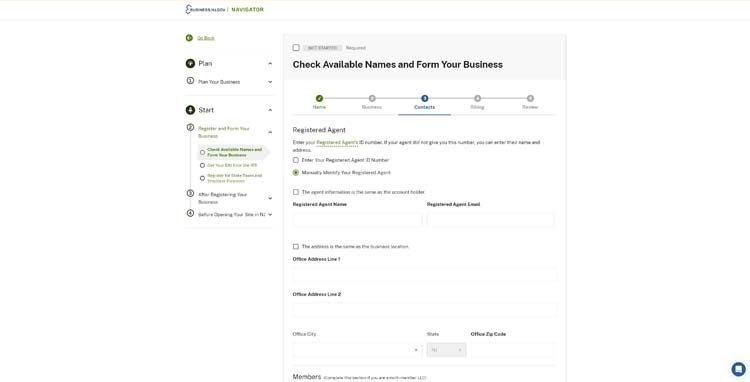Click the Registered Agent's definition link

coord(337,142)
